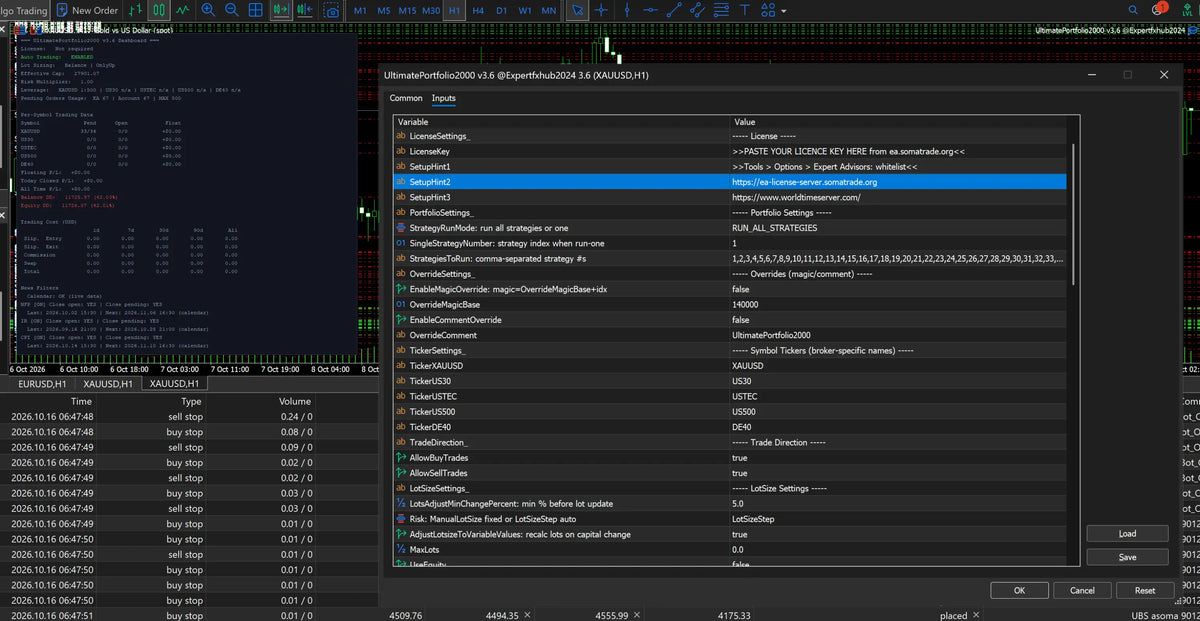1200x621 pixels.
Task: Edit LotsAdjustMinChangePercent value 5.0
Action: (898, 504)
